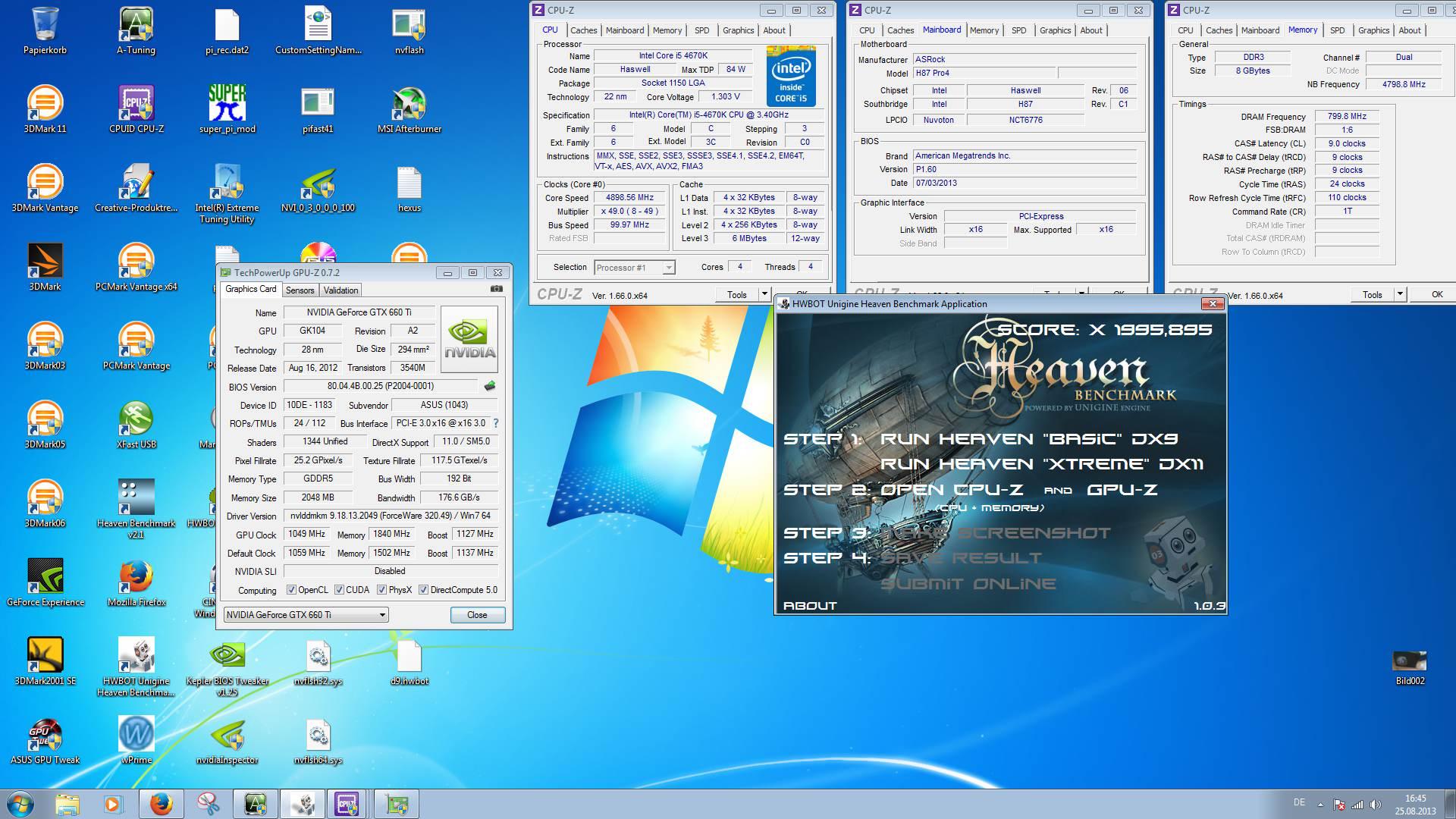Open the hexus file icon

(409, 188)
